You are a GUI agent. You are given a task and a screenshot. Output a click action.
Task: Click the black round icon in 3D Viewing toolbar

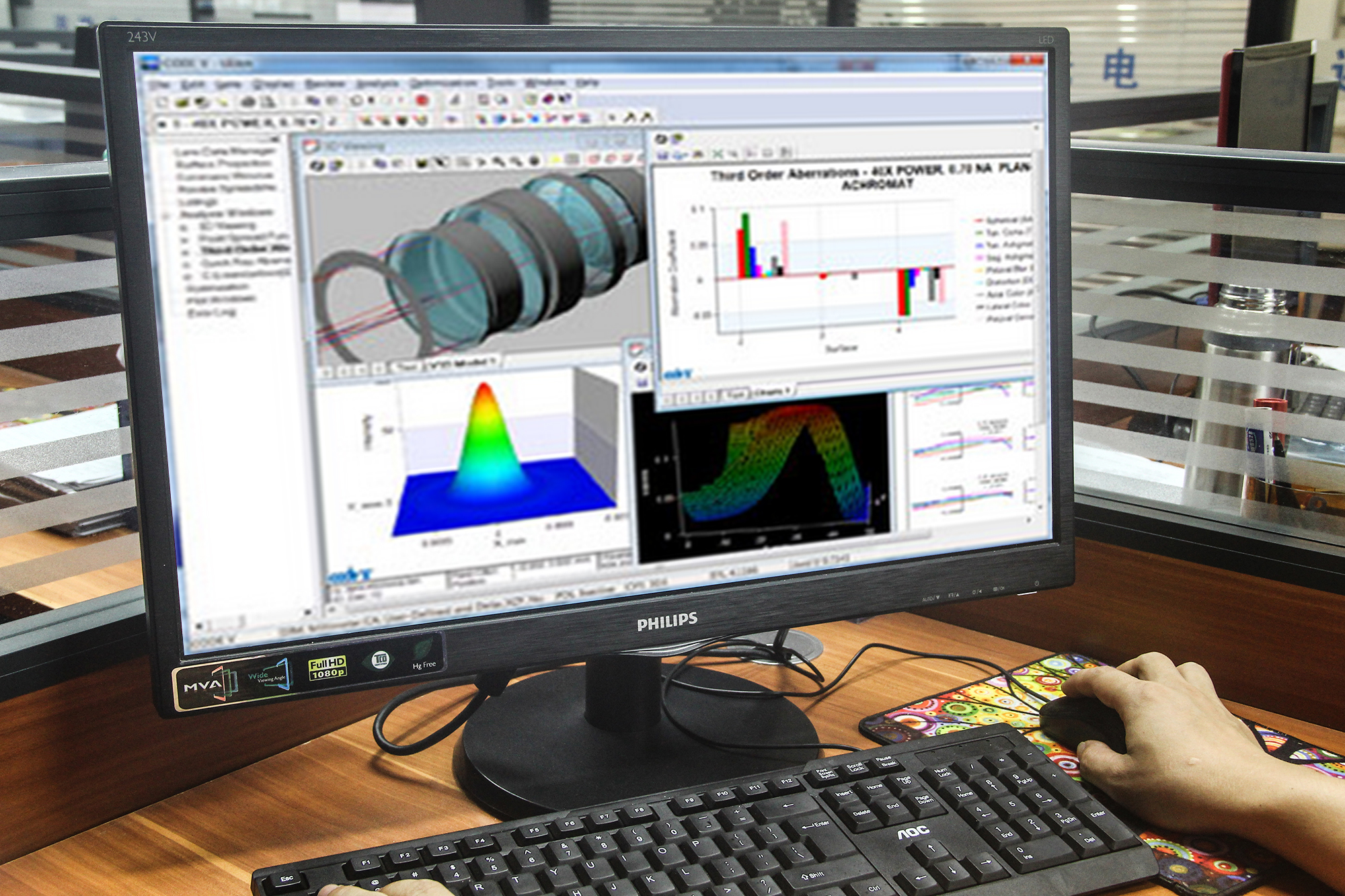point(534,161)
